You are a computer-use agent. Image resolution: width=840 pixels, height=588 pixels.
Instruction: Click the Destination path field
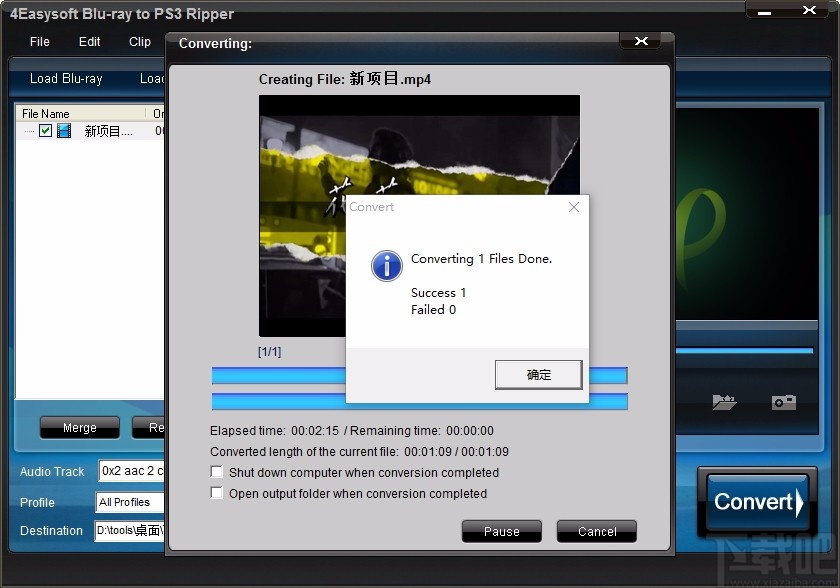coord(130,531)
